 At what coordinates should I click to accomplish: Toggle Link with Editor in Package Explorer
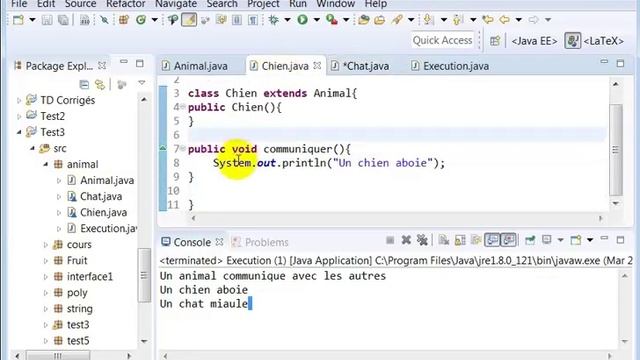click(x=100, y=84)
